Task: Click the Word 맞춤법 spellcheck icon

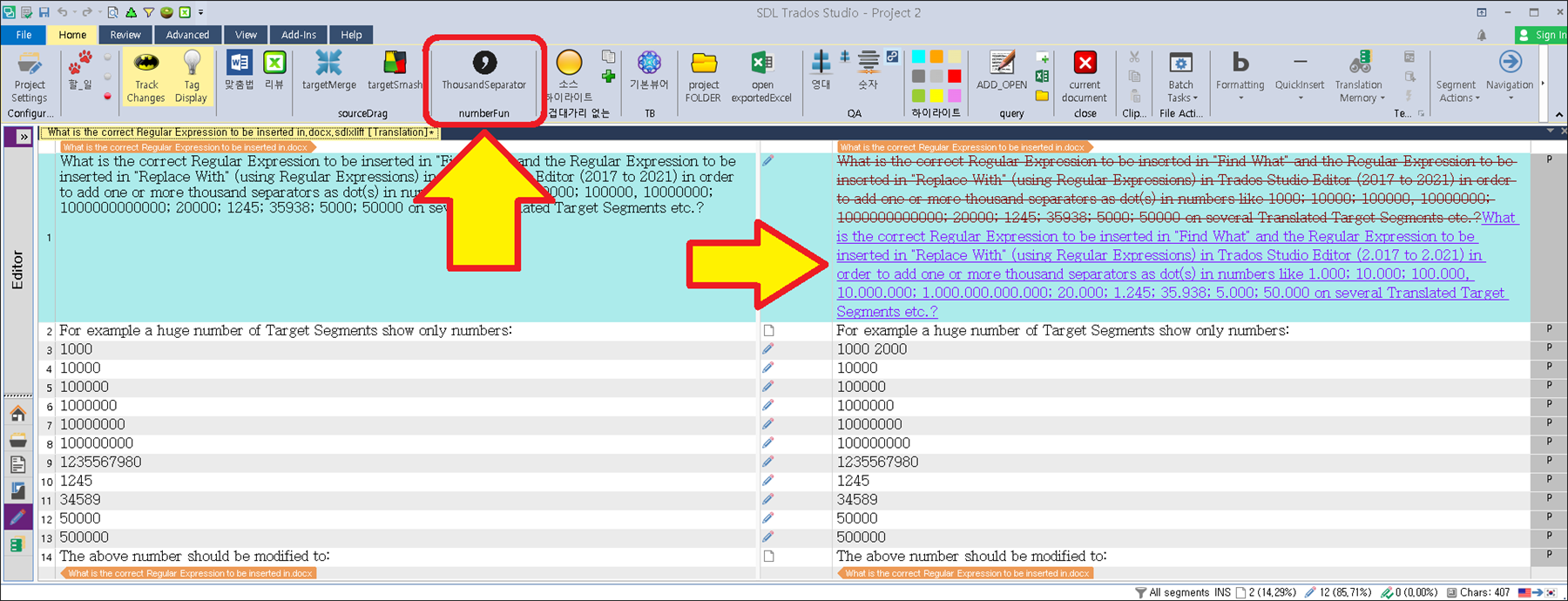Action: 240,63
